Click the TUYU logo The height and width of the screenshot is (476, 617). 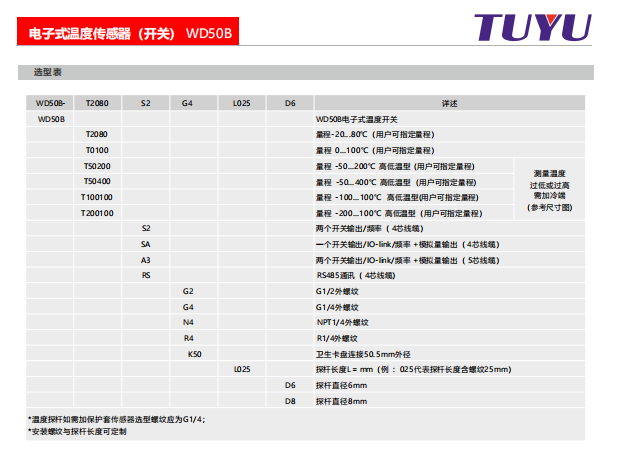[x=530, y=28]
